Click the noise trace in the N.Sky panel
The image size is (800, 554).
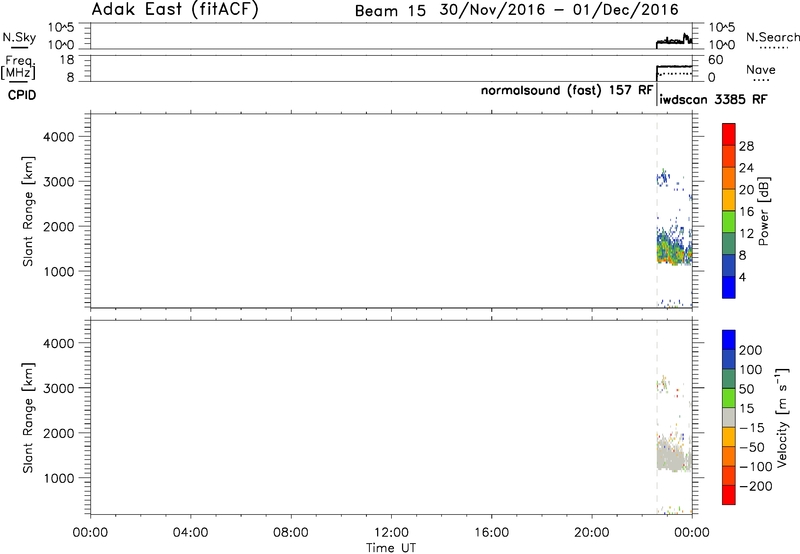tap(674, 41)
